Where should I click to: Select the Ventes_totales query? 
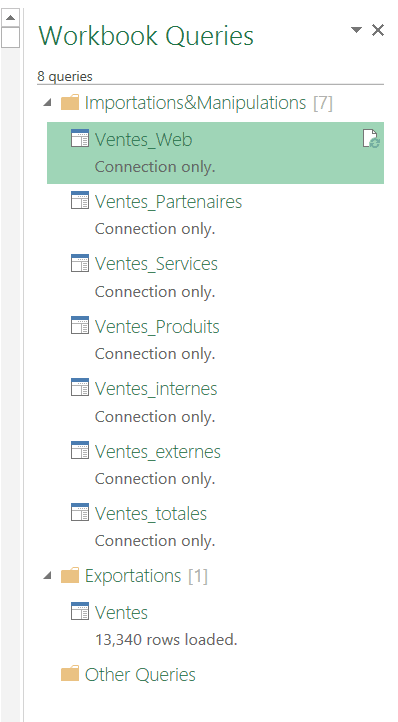(x=215, y=526)
